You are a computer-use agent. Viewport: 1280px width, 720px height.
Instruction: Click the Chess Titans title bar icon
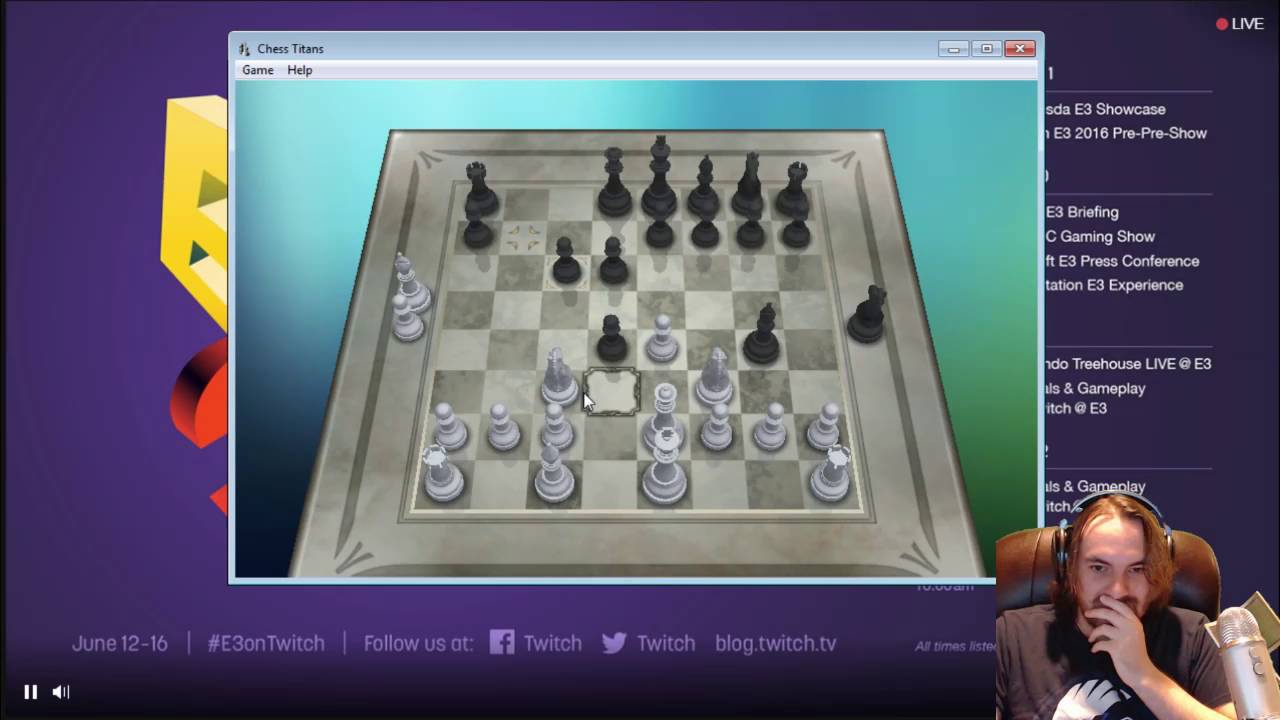click(245, 48)
